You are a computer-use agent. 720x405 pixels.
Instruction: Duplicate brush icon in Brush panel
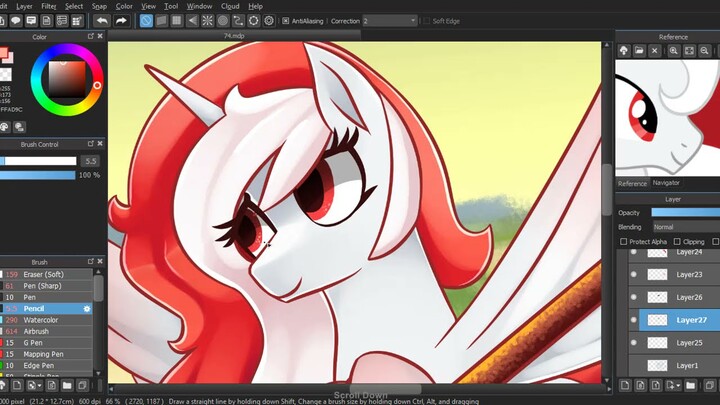coord(82,385)
